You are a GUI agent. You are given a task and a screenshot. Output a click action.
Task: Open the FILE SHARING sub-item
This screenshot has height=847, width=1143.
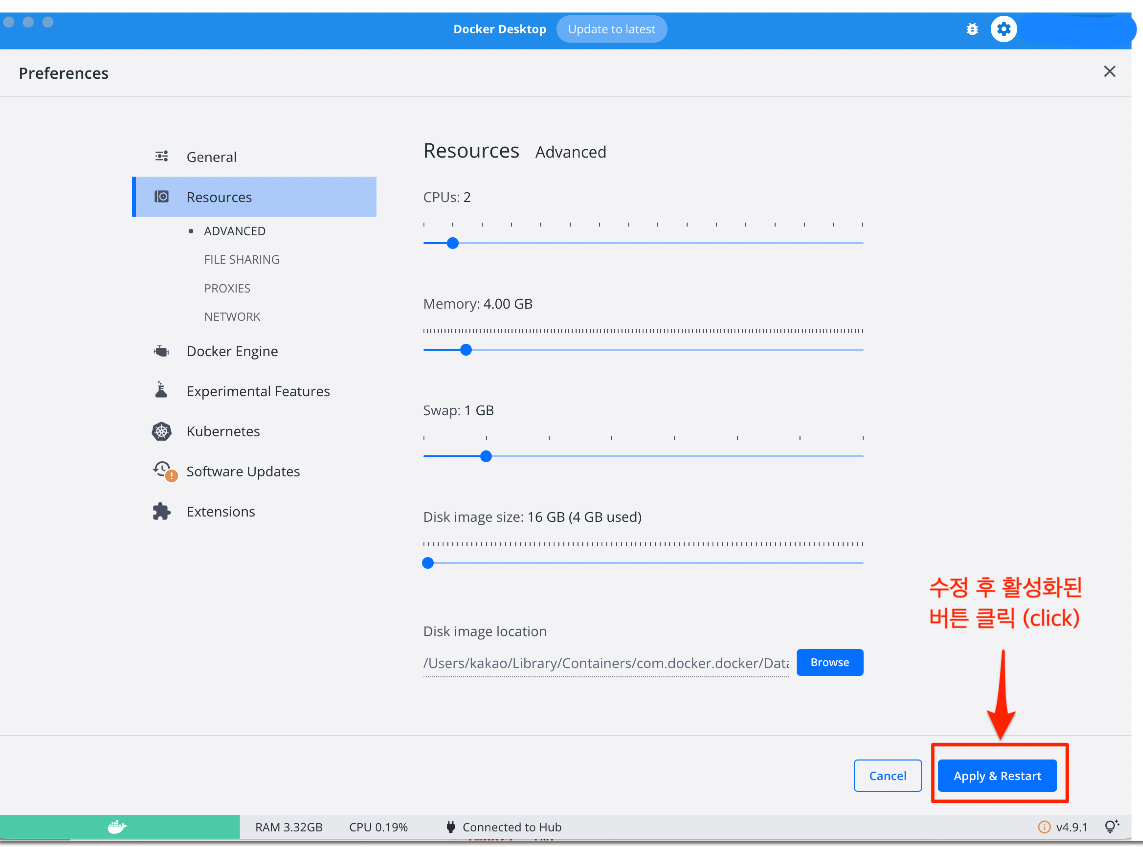click(241, 259)
